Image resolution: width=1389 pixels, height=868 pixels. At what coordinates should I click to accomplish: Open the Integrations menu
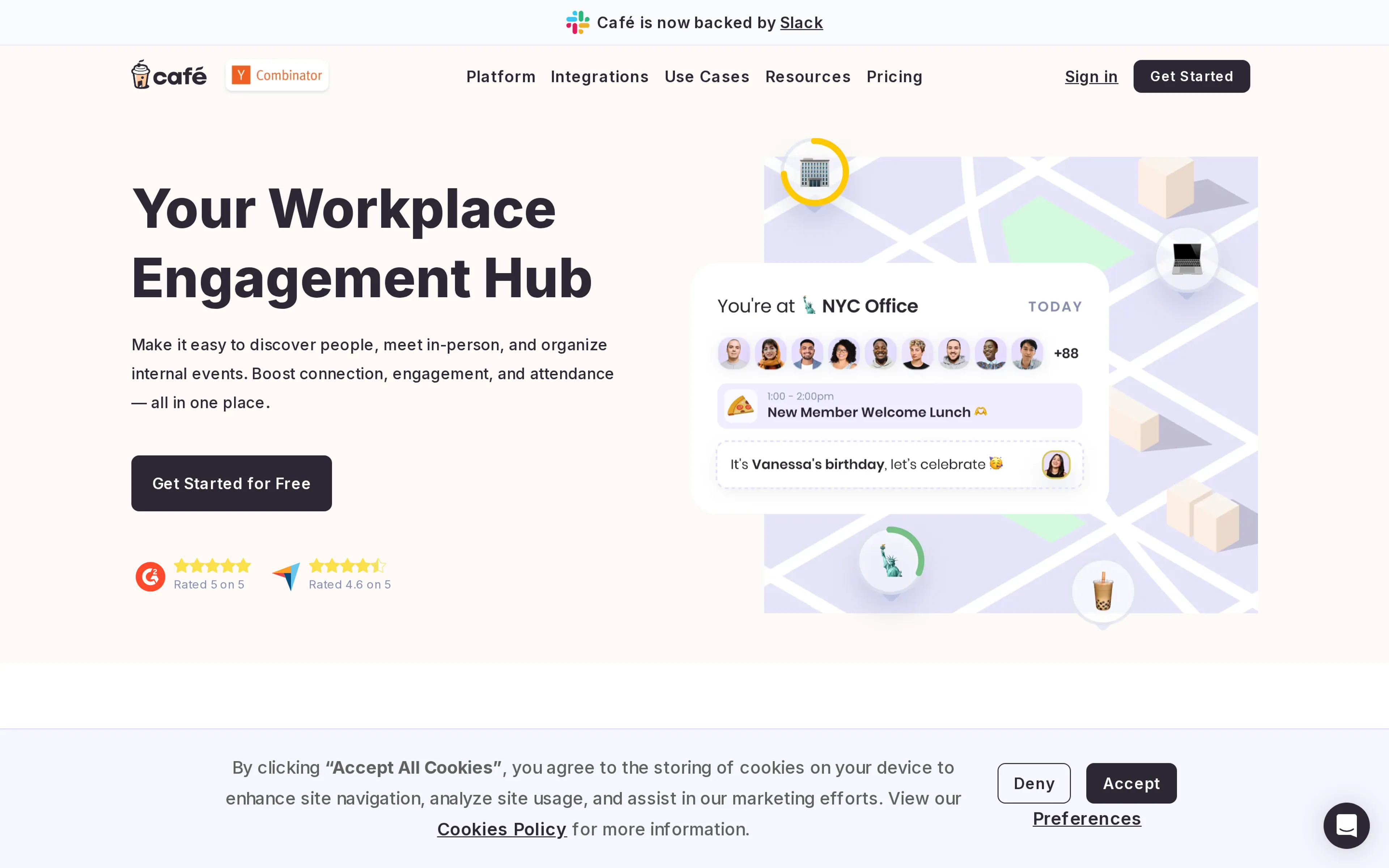599,76
